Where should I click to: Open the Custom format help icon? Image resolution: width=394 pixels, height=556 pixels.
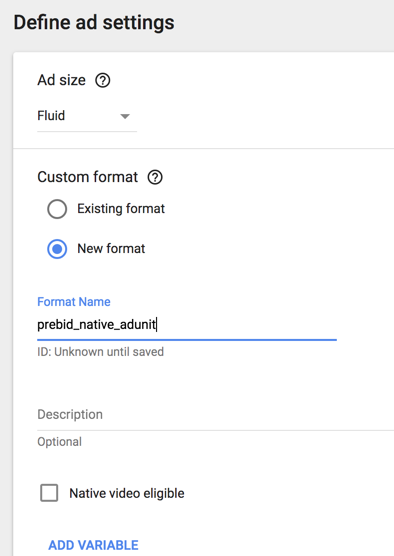155,177
